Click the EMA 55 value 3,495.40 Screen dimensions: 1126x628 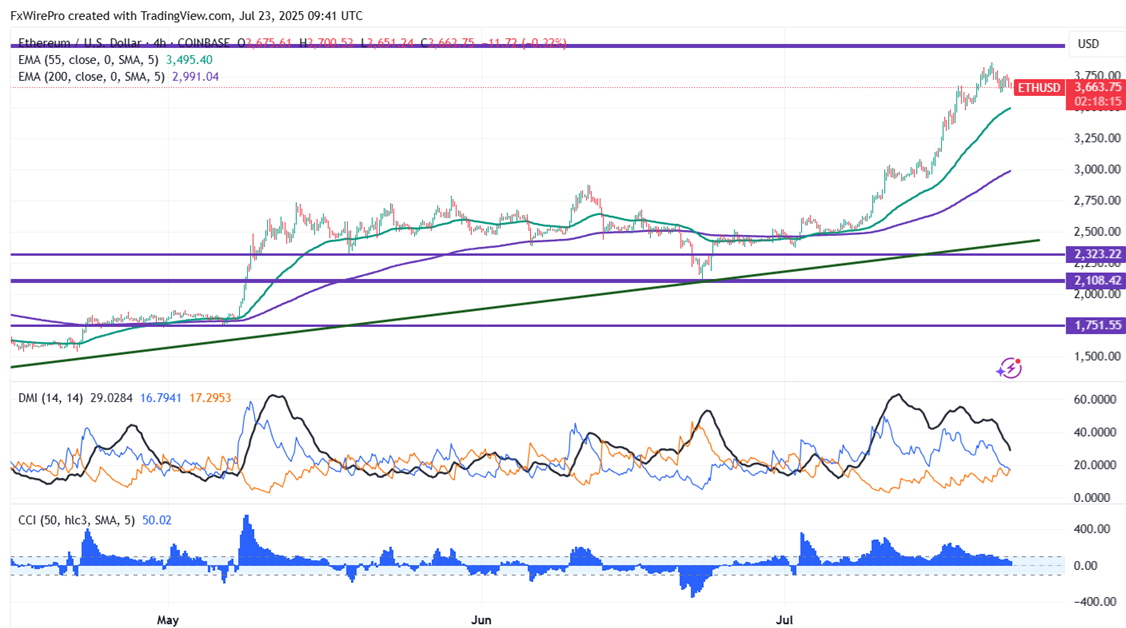coord(189,60)
